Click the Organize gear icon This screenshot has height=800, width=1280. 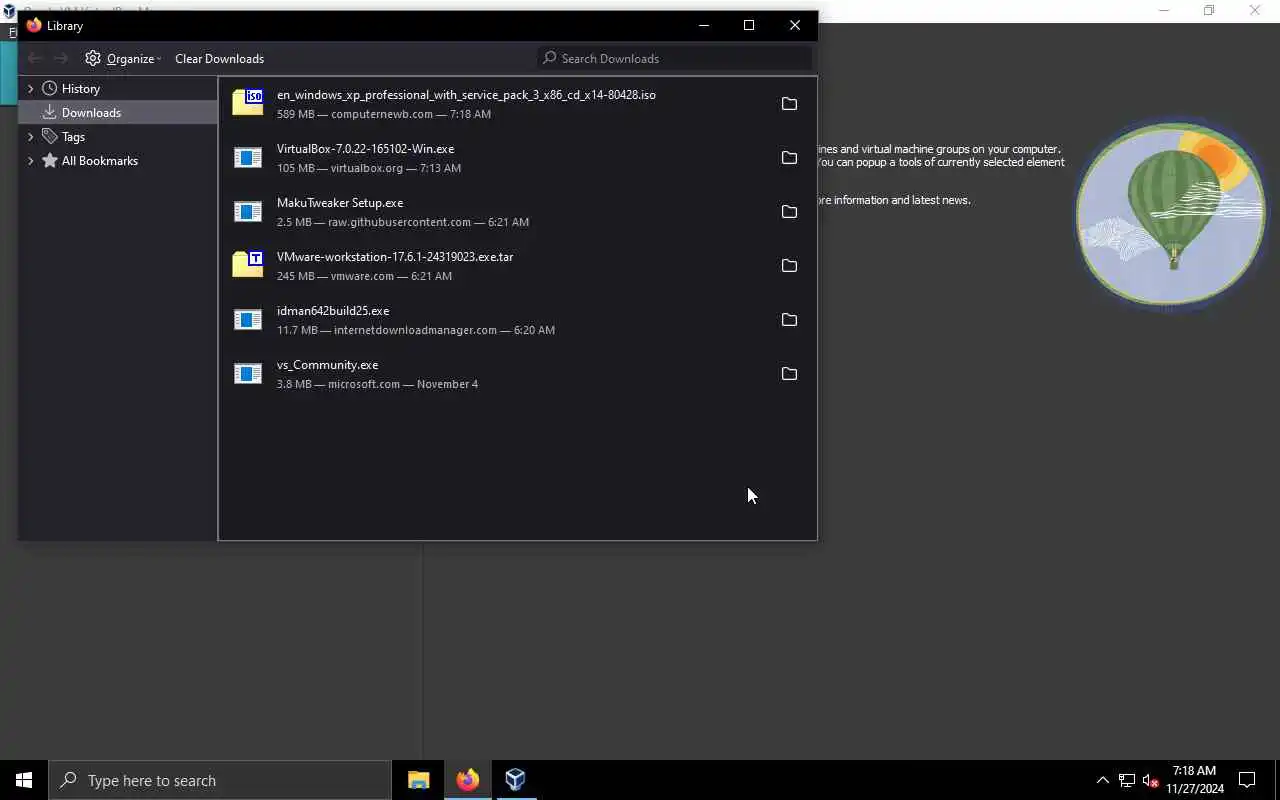click(93, 58)
